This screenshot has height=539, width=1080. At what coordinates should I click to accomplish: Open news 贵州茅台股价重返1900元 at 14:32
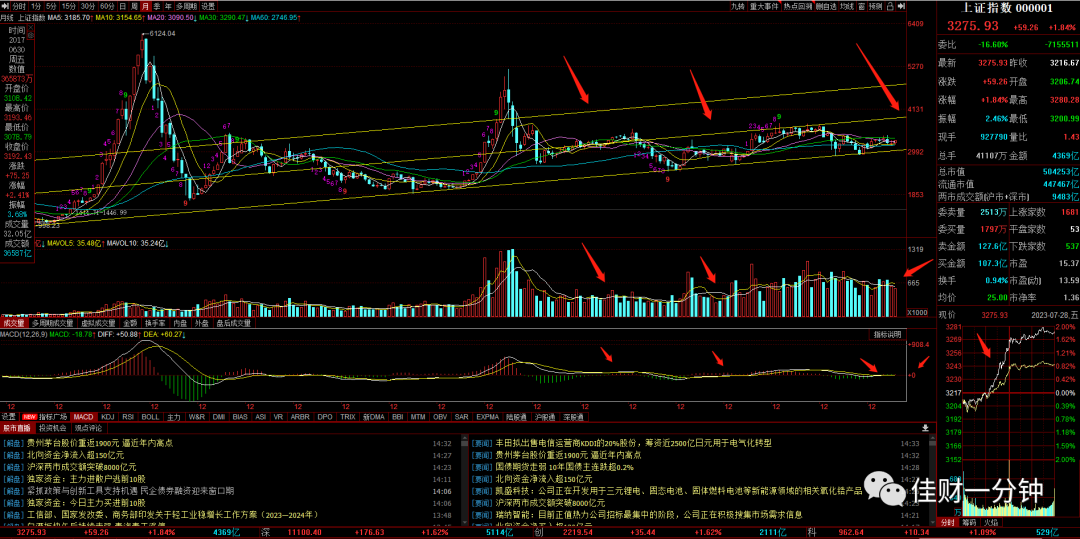click(98, 443)
